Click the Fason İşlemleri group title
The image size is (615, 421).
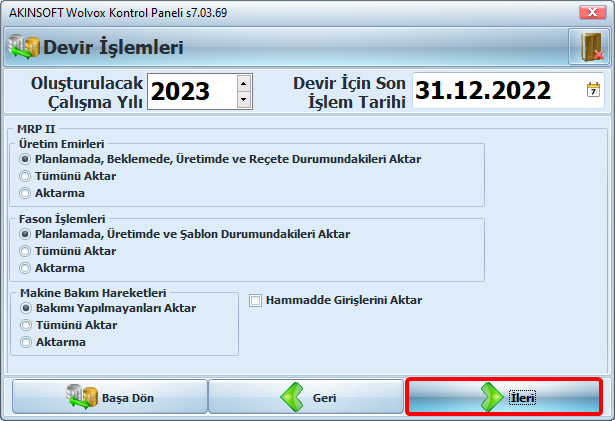click(62, 219)
